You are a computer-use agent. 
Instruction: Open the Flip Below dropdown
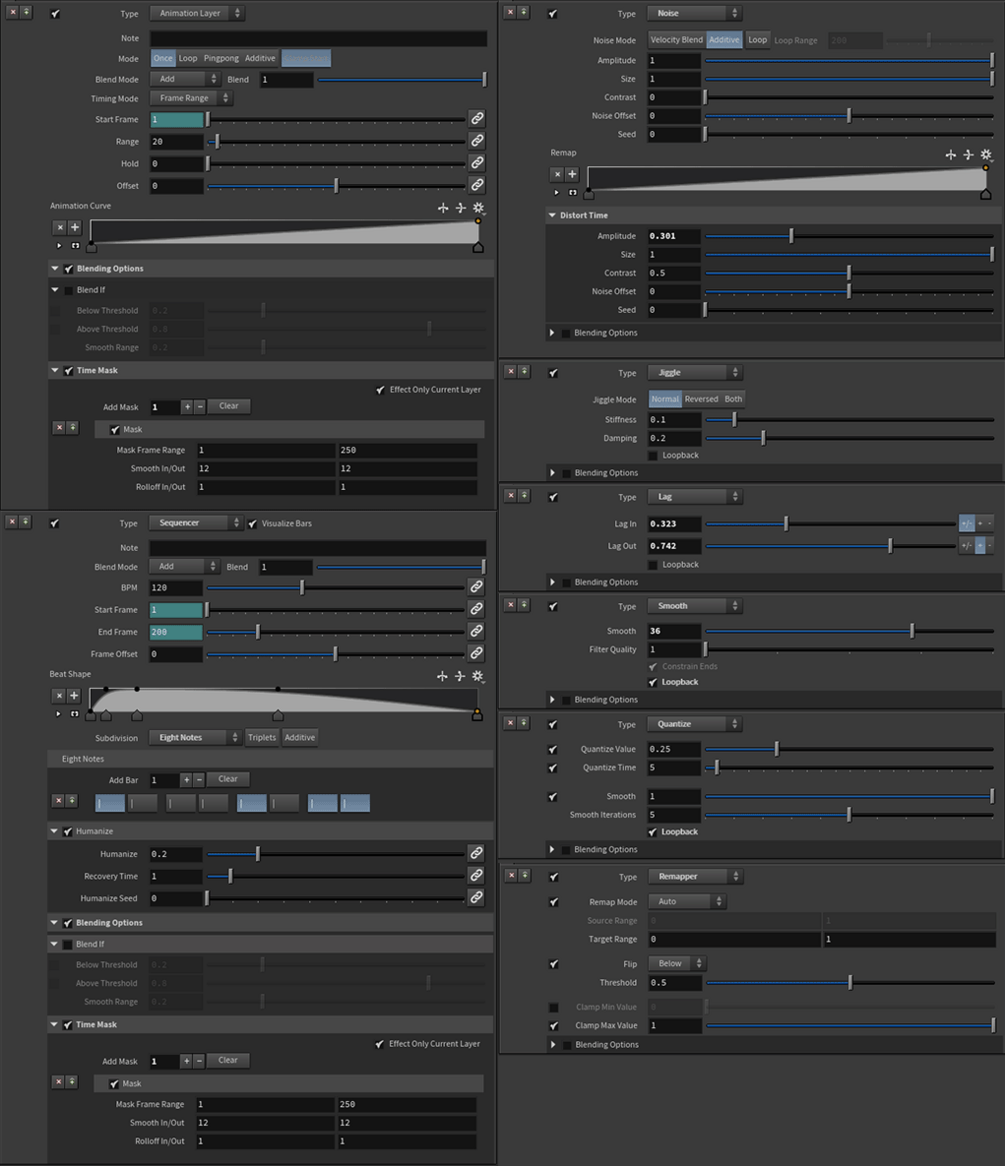click(x=676, y=963)
